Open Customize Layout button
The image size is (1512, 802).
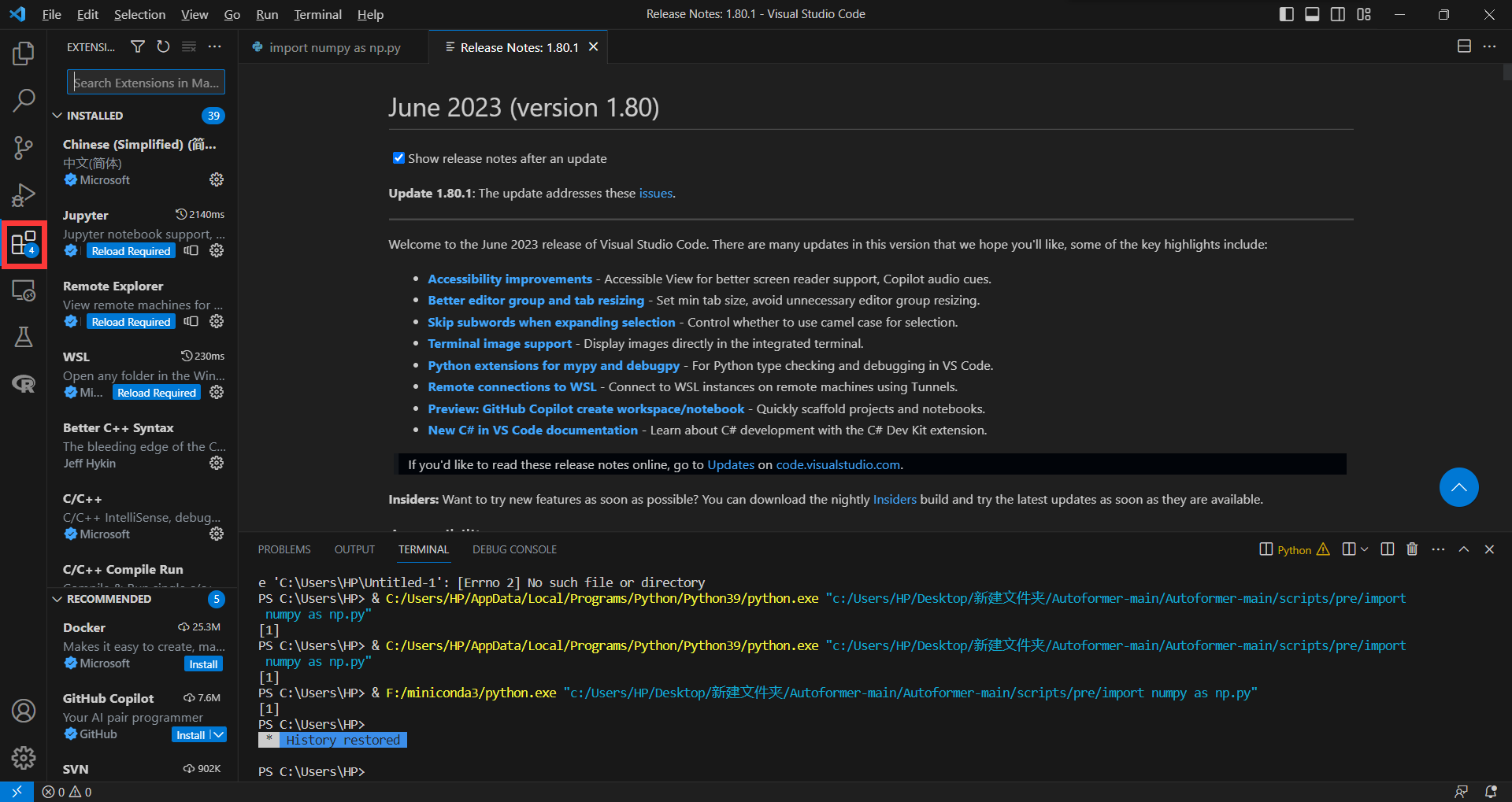coord(1364,14)
